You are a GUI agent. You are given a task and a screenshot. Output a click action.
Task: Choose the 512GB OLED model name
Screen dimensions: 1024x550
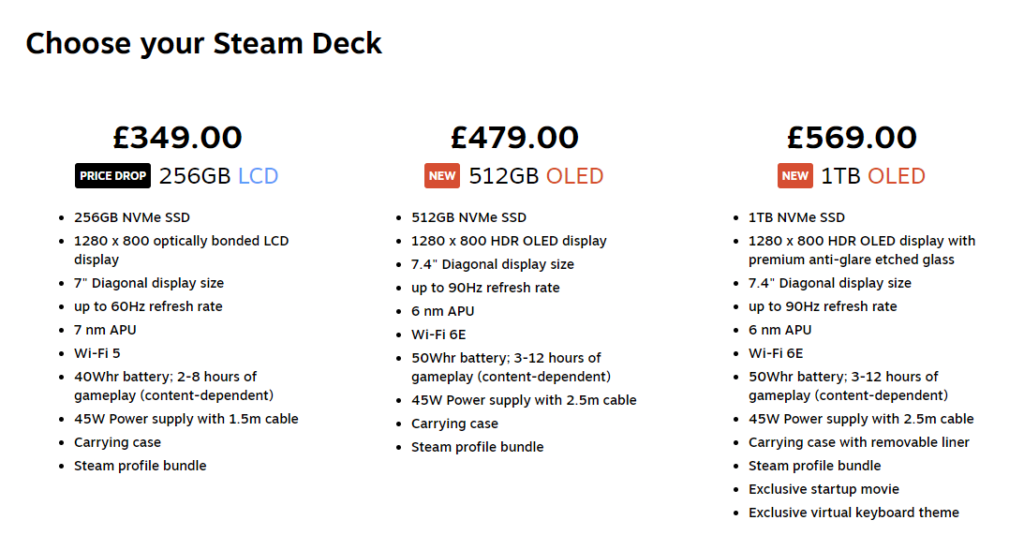point(536,176)
